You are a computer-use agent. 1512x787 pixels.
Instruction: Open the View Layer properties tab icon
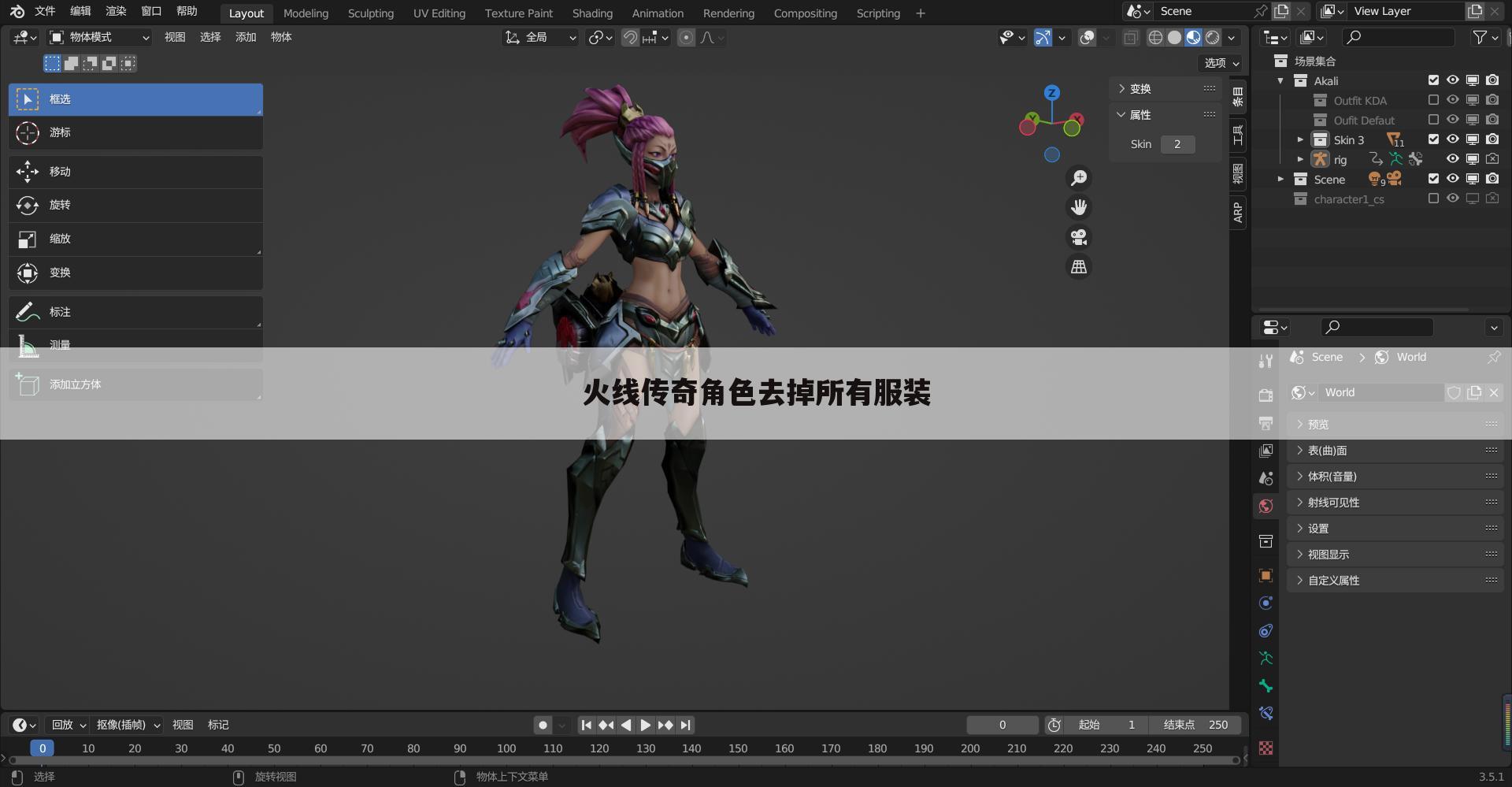click(1266, 451)
